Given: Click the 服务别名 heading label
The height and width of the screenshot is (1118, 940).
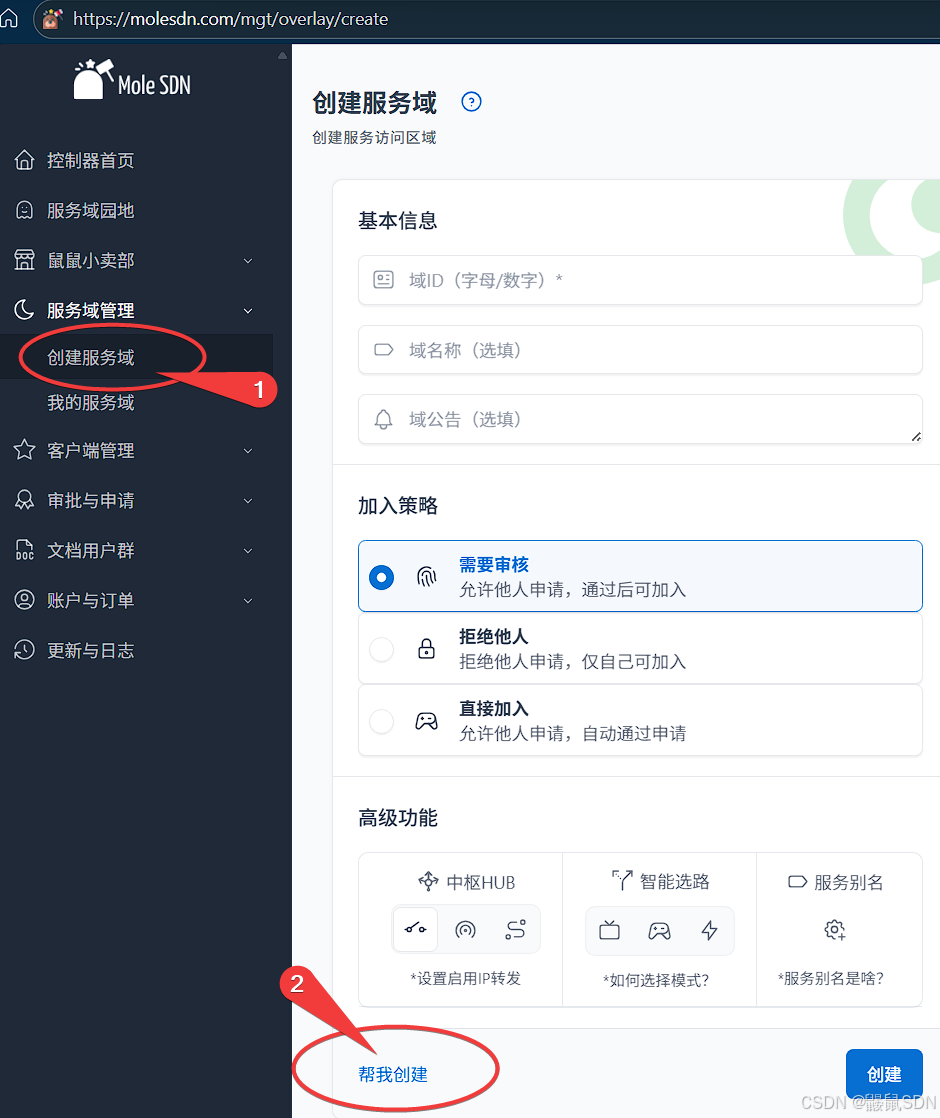Looking at the screenshot, I should 848,882.
